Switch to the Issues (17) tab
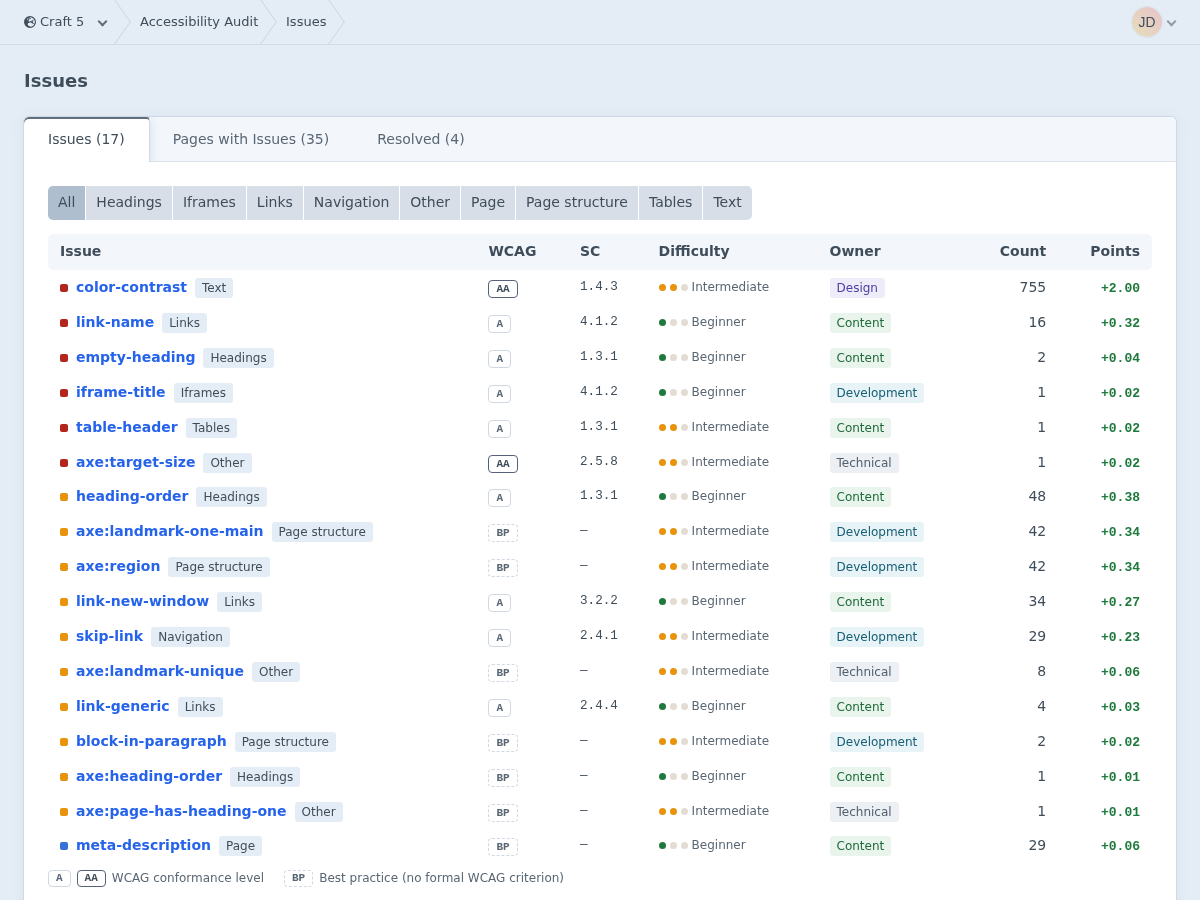Image resolution: width=1200 pixels, height=900 pixels. tap(87, 139)
